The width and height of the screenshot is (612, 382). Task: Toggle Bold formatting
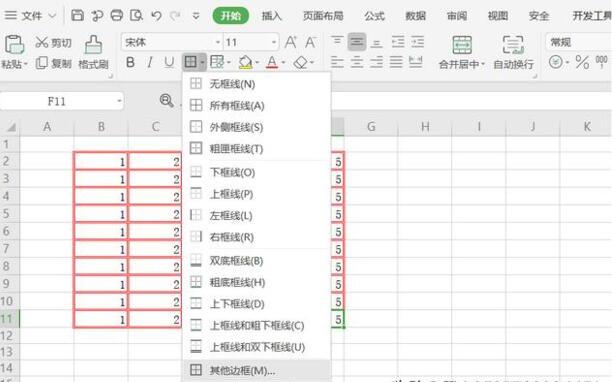130,62
